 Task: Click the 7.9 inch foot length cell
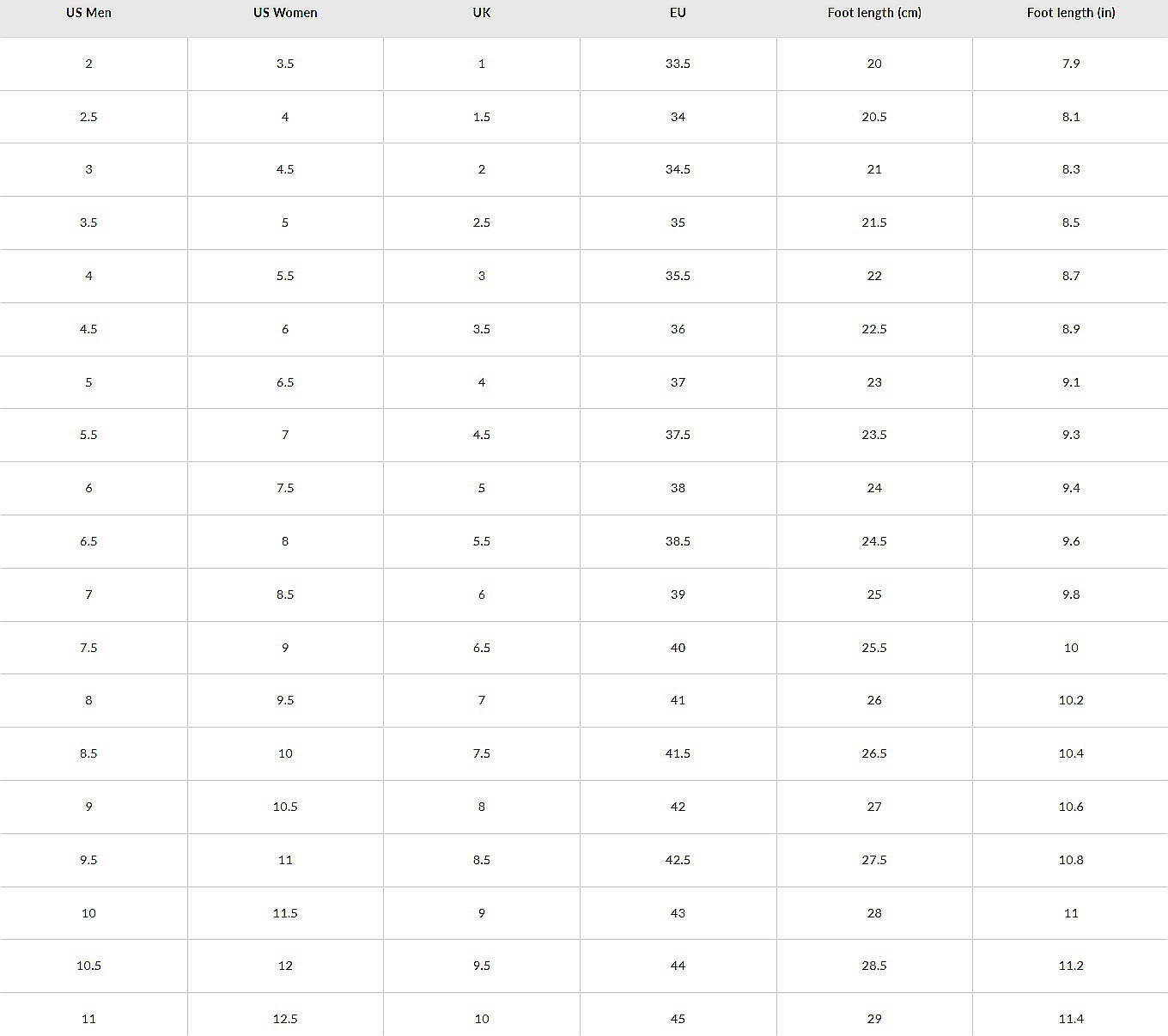click(x=1071, y=64)
